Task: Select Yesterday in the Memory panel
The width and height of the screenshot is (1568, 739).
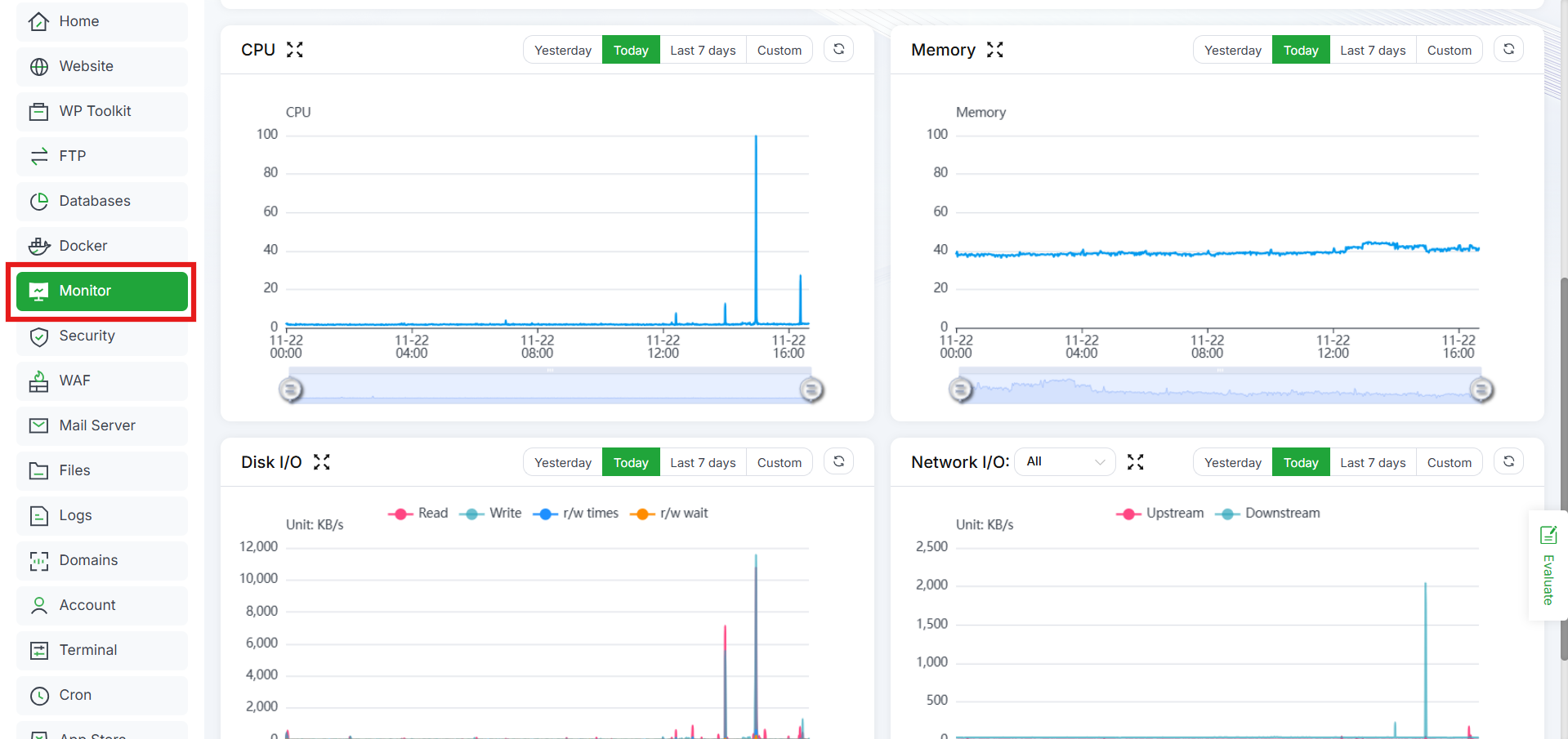Action: (1233, 50)
